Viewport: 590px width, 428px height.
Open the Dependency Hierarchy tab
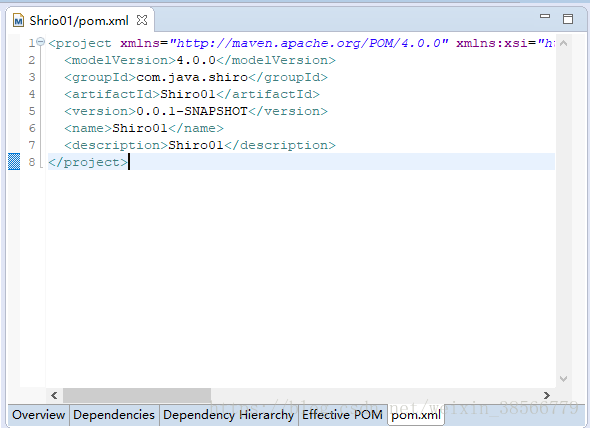click(x=228, y=415)
